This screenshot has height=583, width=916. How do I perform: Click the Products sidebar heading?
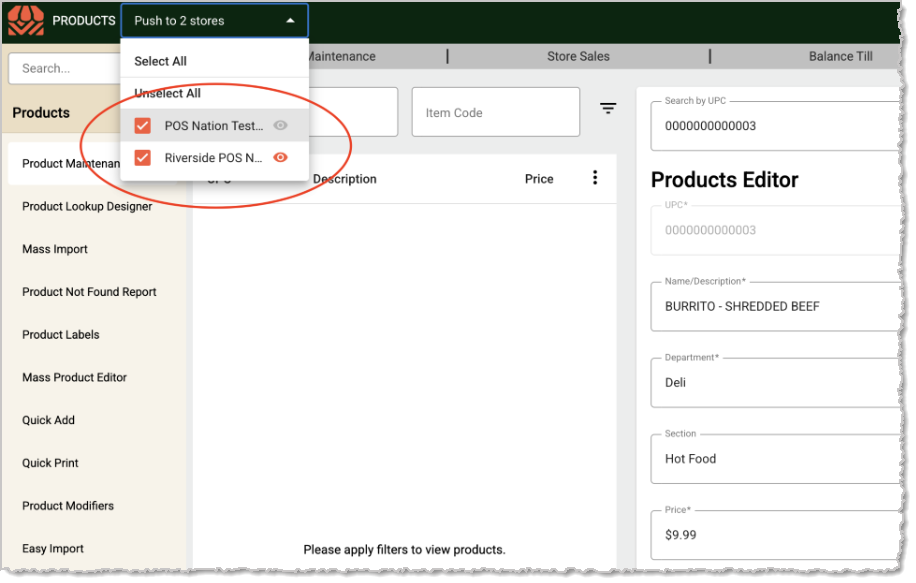point(41,113)
